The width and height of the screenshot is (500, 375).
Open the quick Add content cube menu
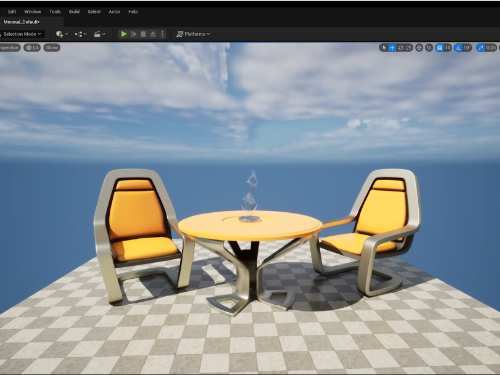pyautogui.click(x=62, y=34)
